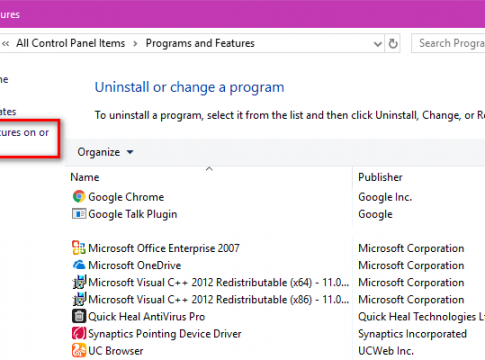
Task: Open breadcrumb arrow after All Control Panel Items
Action: (x=135, y=44)
